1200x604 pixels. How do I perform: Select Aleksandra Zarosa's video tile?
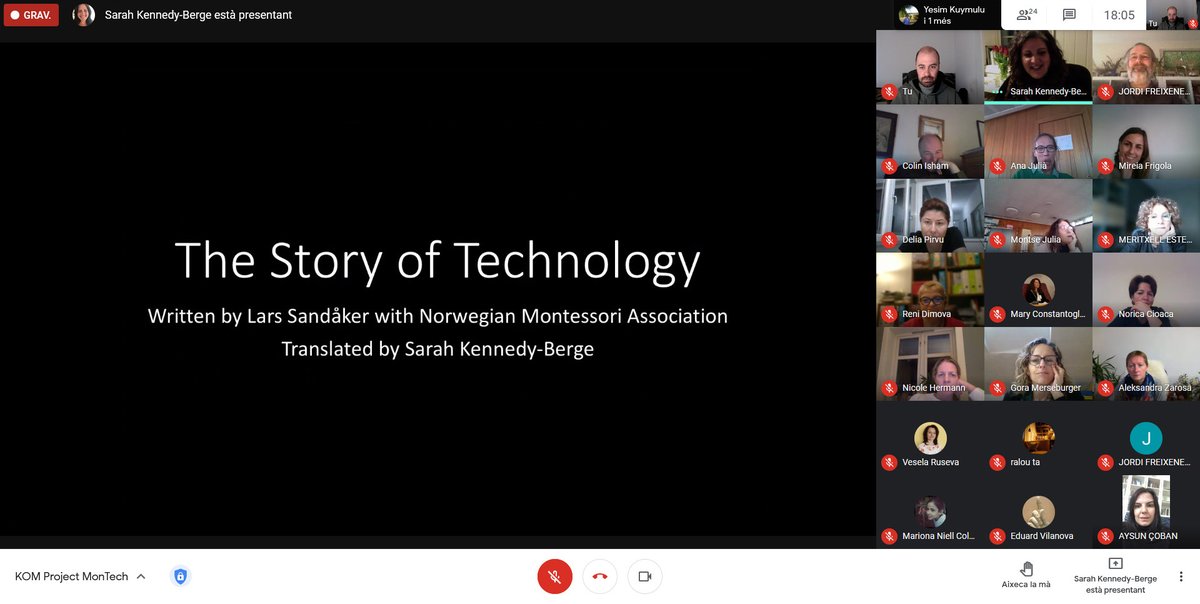click(1146, 363)
